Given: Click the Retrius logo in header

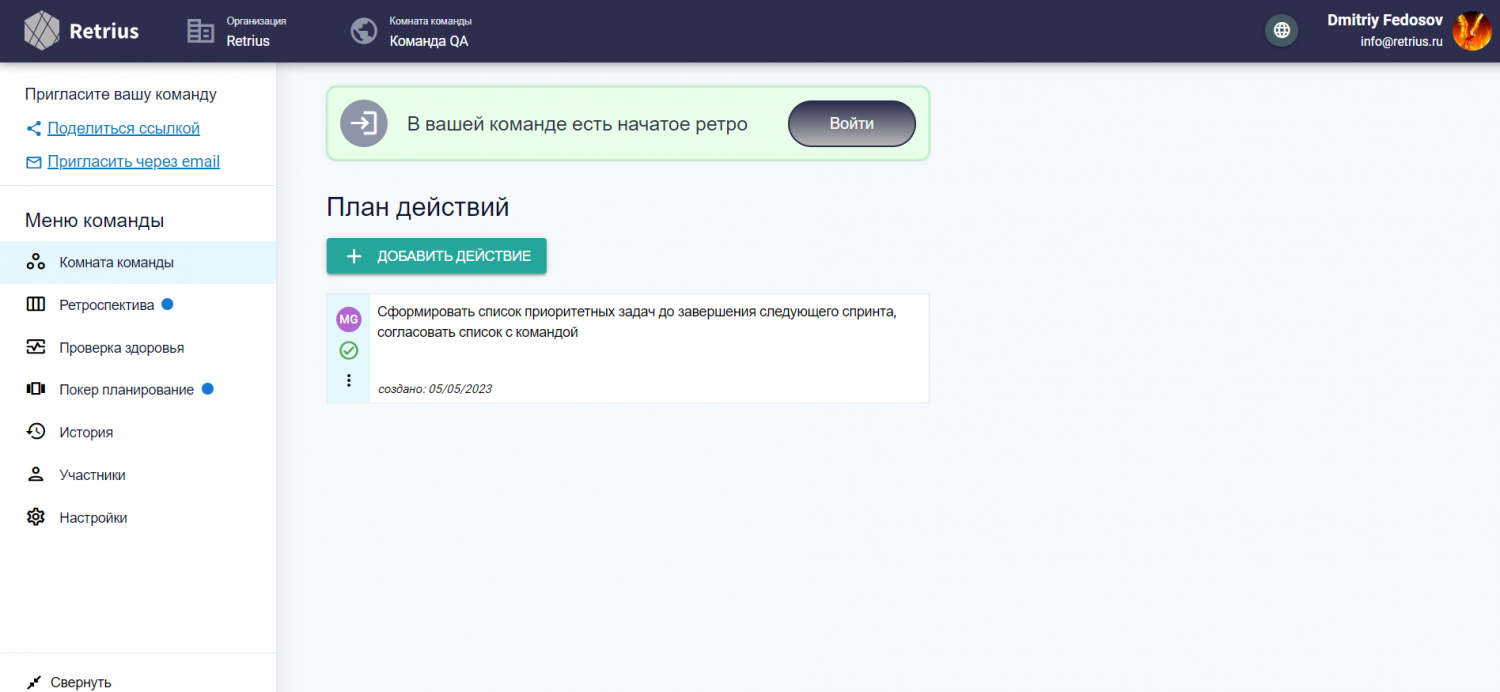Looking at the screenshot, I should [x=82, y=30].
